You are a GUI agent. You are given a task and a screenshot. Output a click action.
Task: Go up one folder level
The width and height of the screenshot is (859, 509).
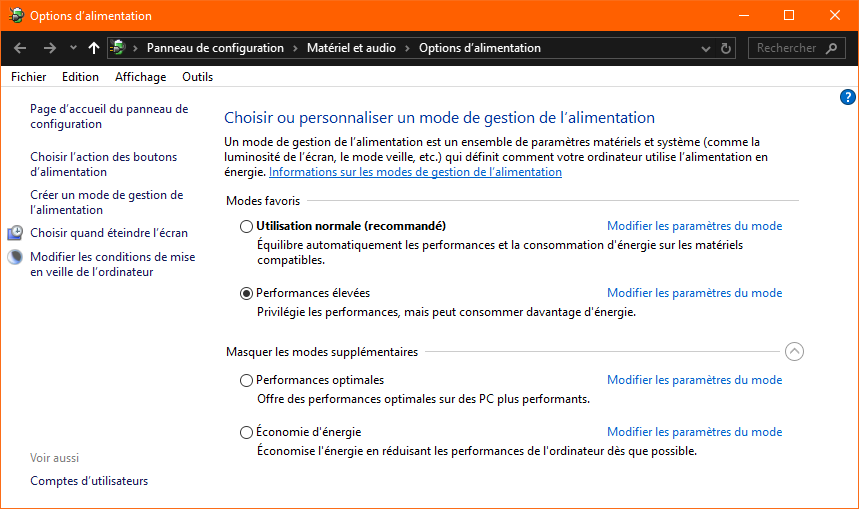94,48
